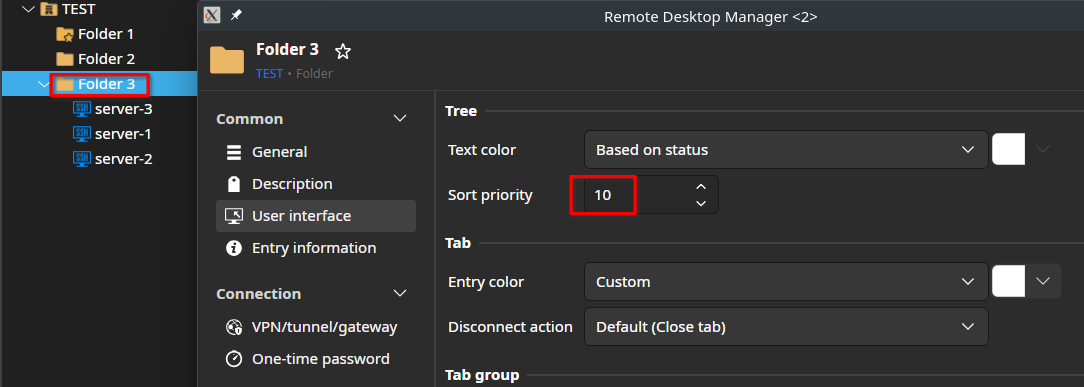Select Folder 3 in the tree
The width and height of the screenshot is (1084, 387).
point(106,84)
